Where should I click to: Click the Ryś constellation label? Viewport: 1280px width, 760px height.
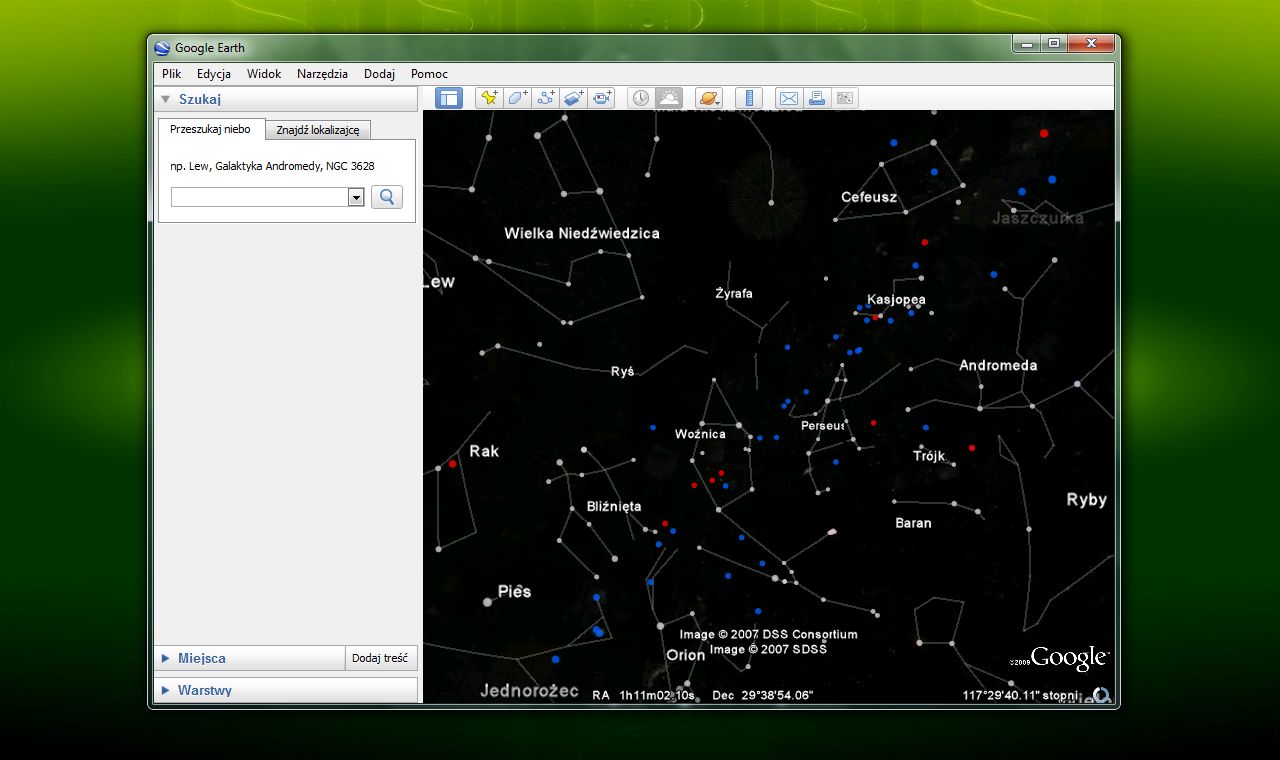coord(622,371)
